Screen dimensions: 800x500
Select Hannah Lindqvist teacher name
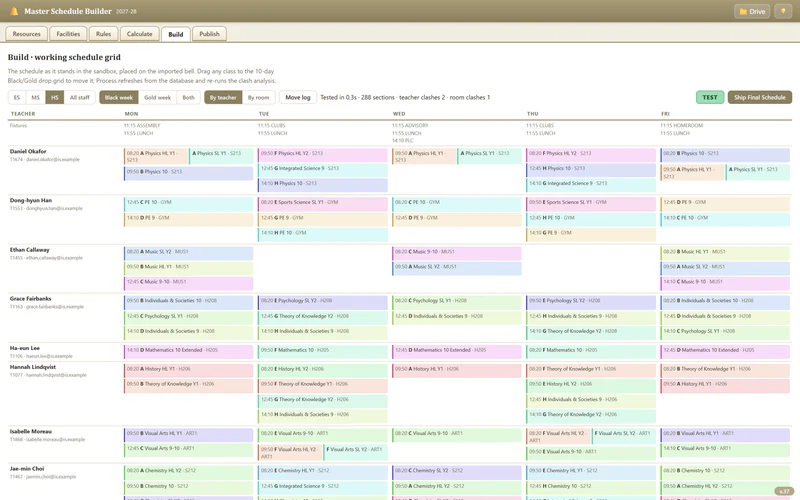33,367
